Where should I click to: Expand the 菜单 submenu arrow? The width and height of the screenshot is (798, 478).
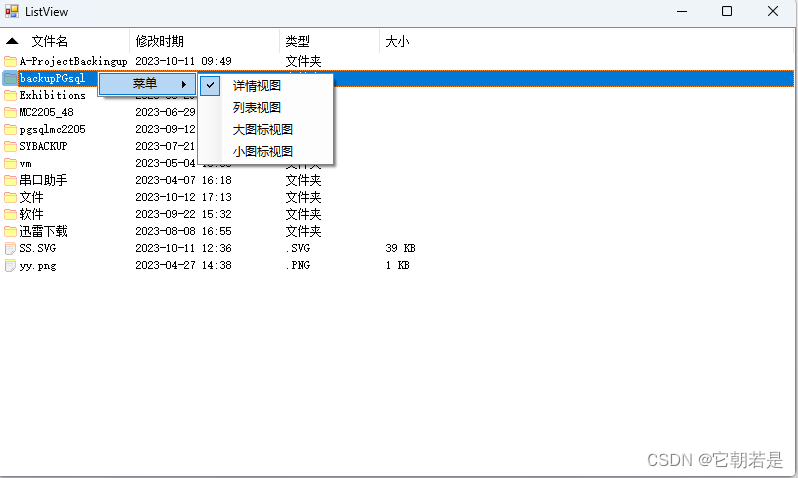point(184,84)
